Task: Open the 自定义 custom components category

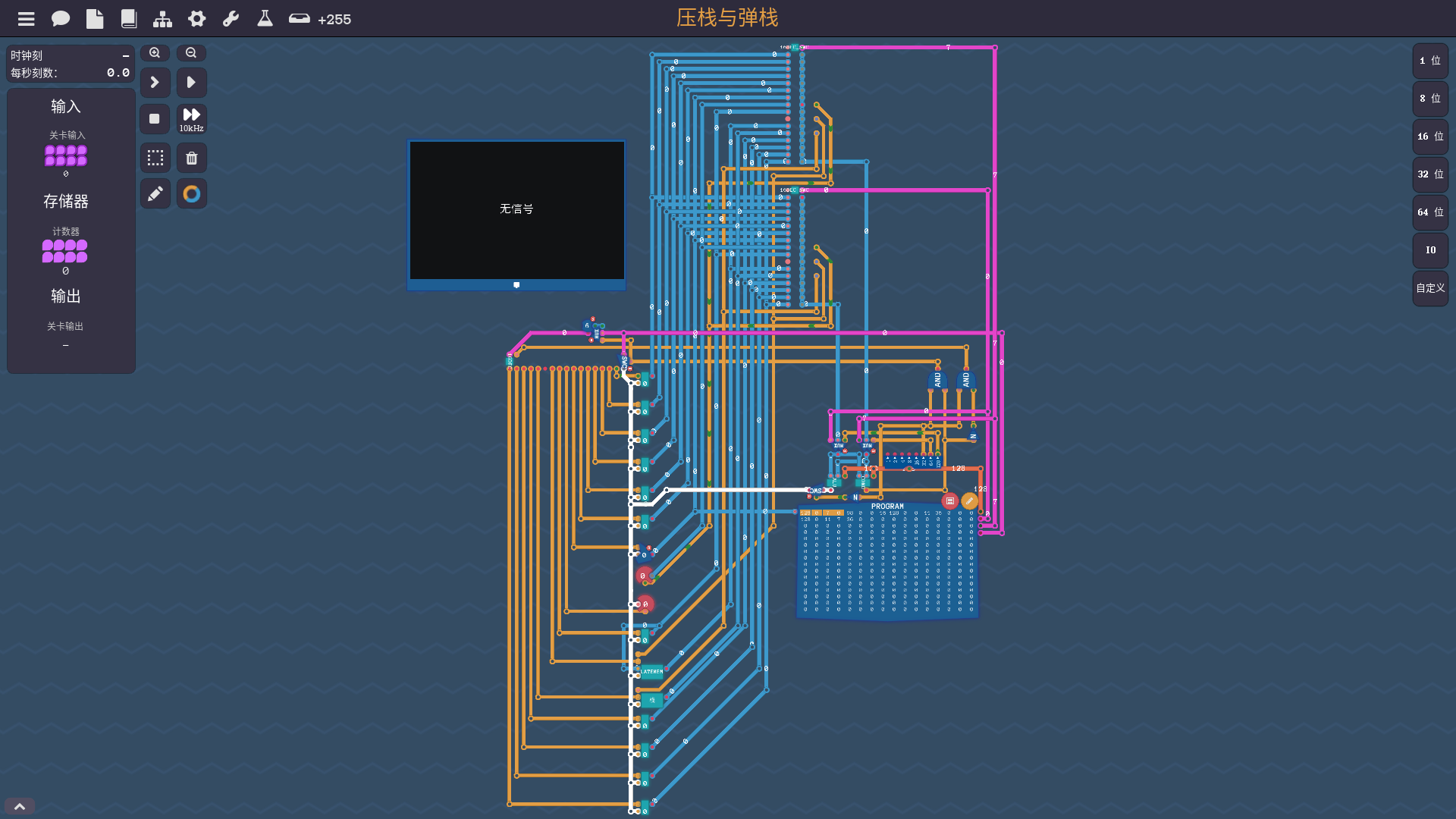Action: click(1430, 288)
